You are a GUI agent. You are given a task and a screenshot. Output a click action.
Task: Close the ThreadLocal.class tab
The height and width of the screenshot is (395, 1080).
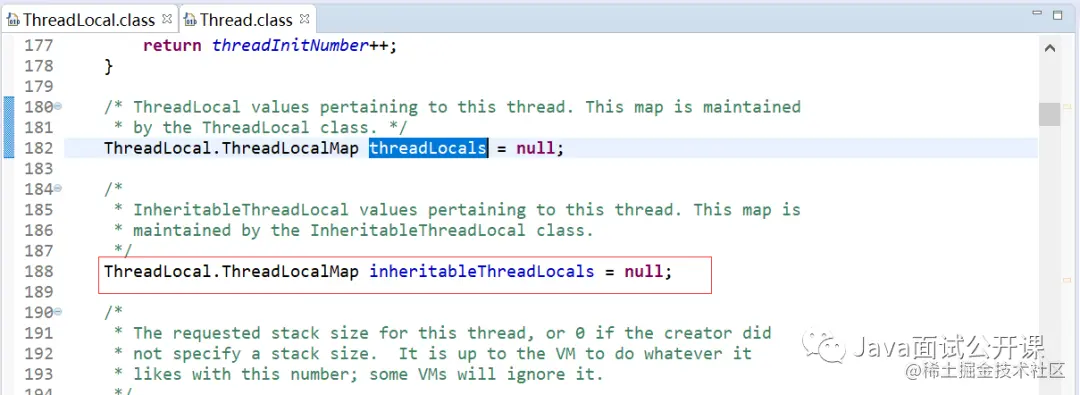click(167, 18)
